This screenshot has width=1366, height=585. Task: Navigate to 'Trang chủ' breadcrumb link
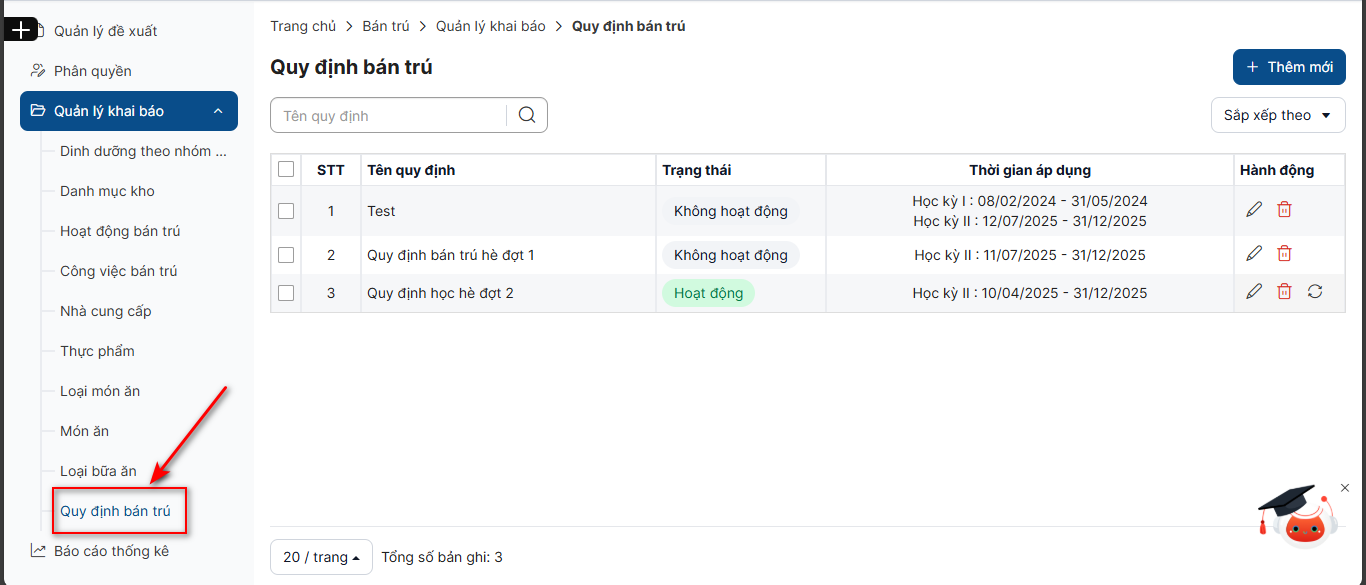(x=303, y=26)
